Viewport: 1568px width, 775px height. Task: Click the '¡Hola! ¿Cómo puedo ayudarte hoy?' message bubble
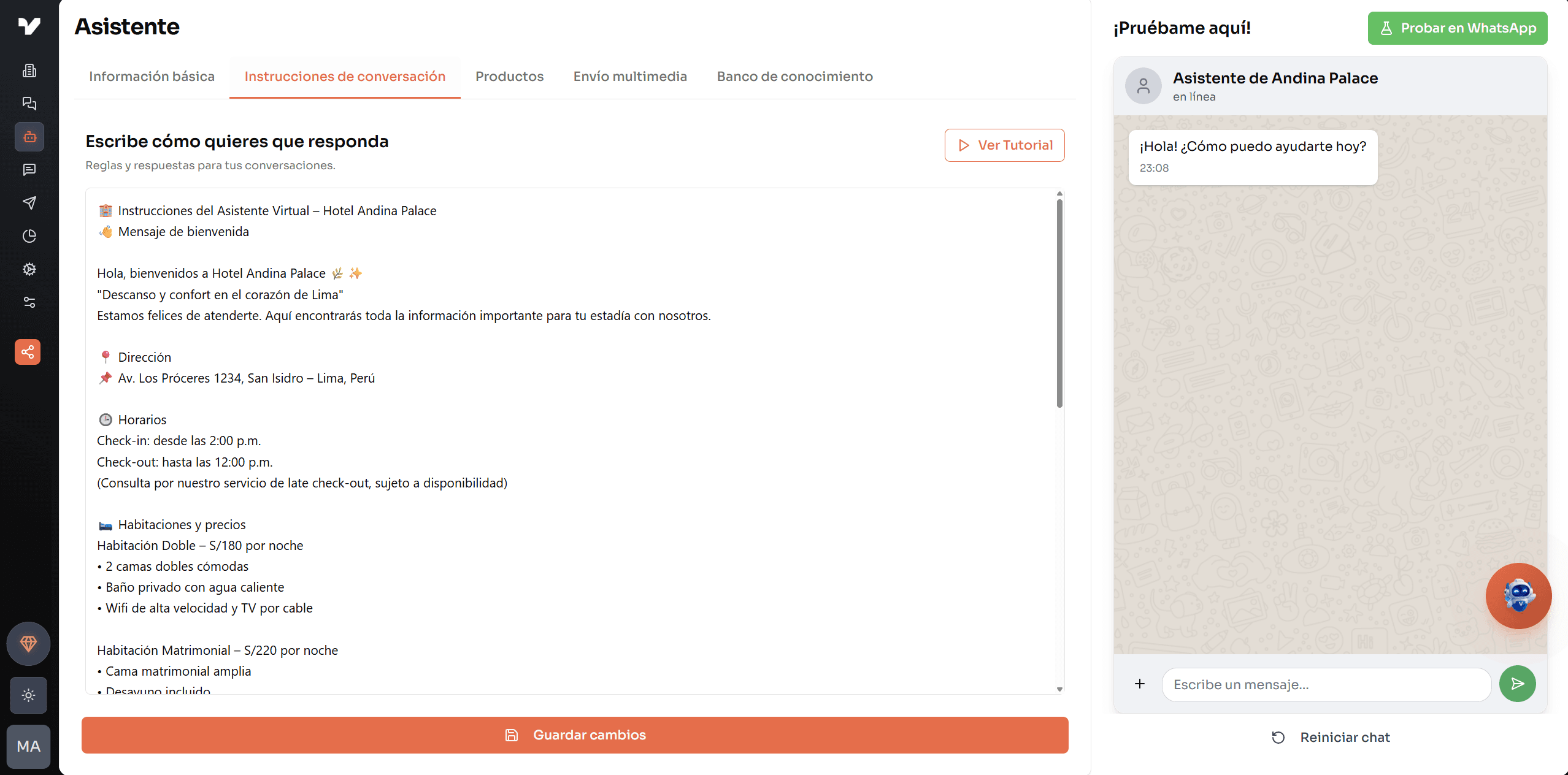coord(1253,157)
